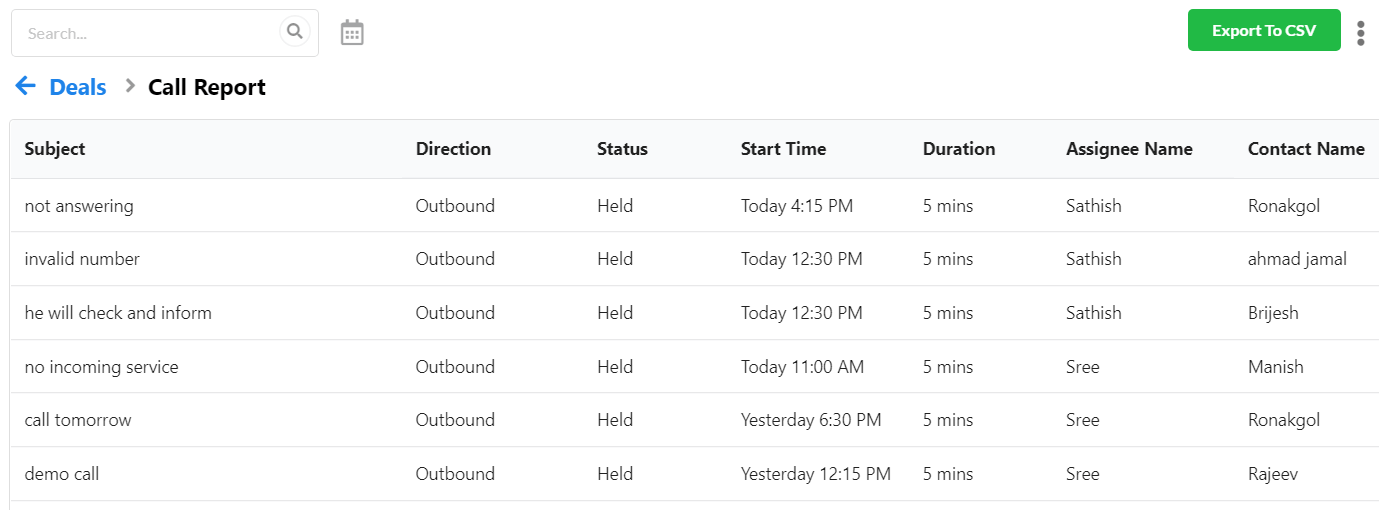Open the 'demo call' record
1379x510 pixels.
tap(62, 474)
